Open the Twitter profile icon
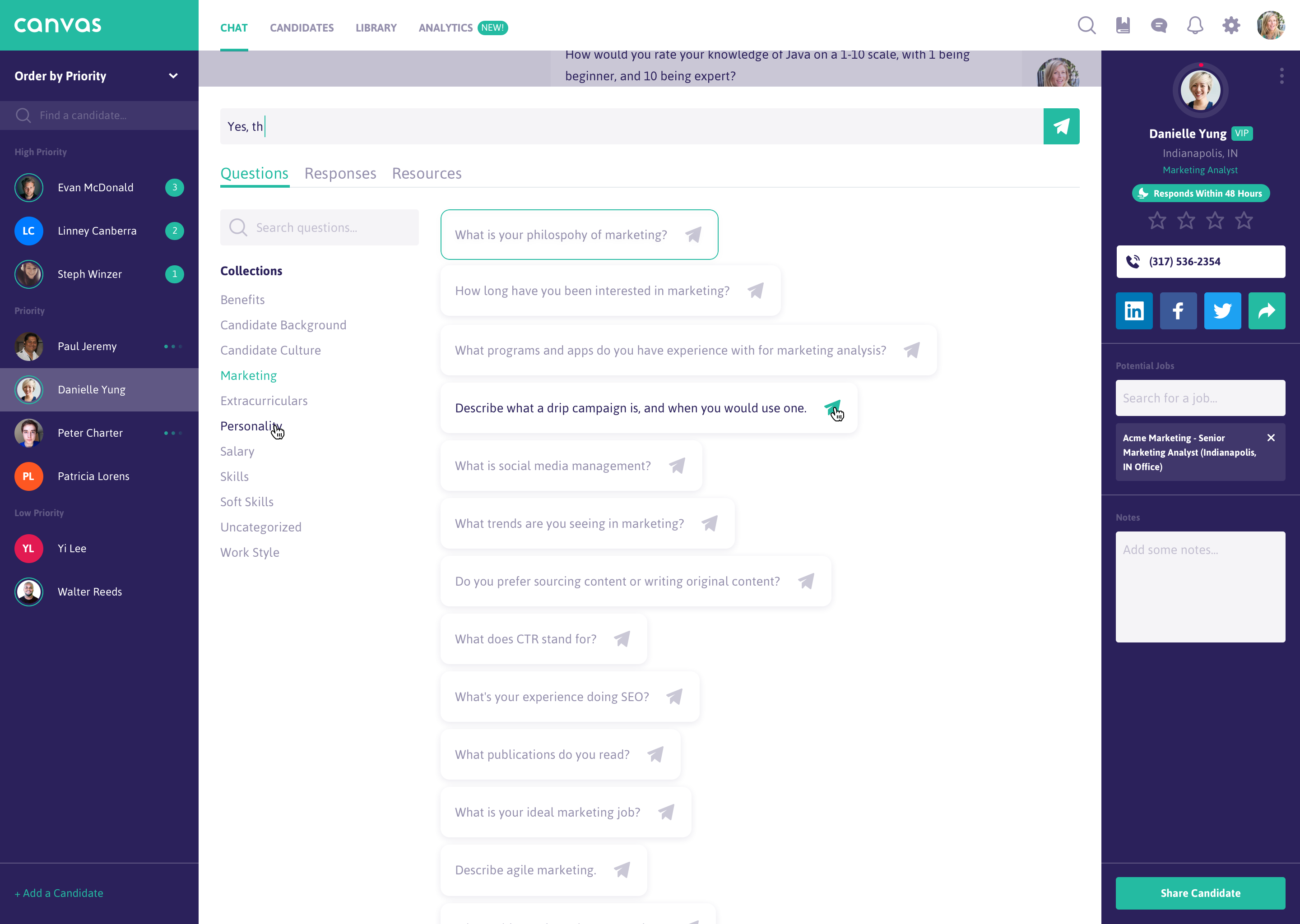Screen dimensions: 1300x924 1222,311
